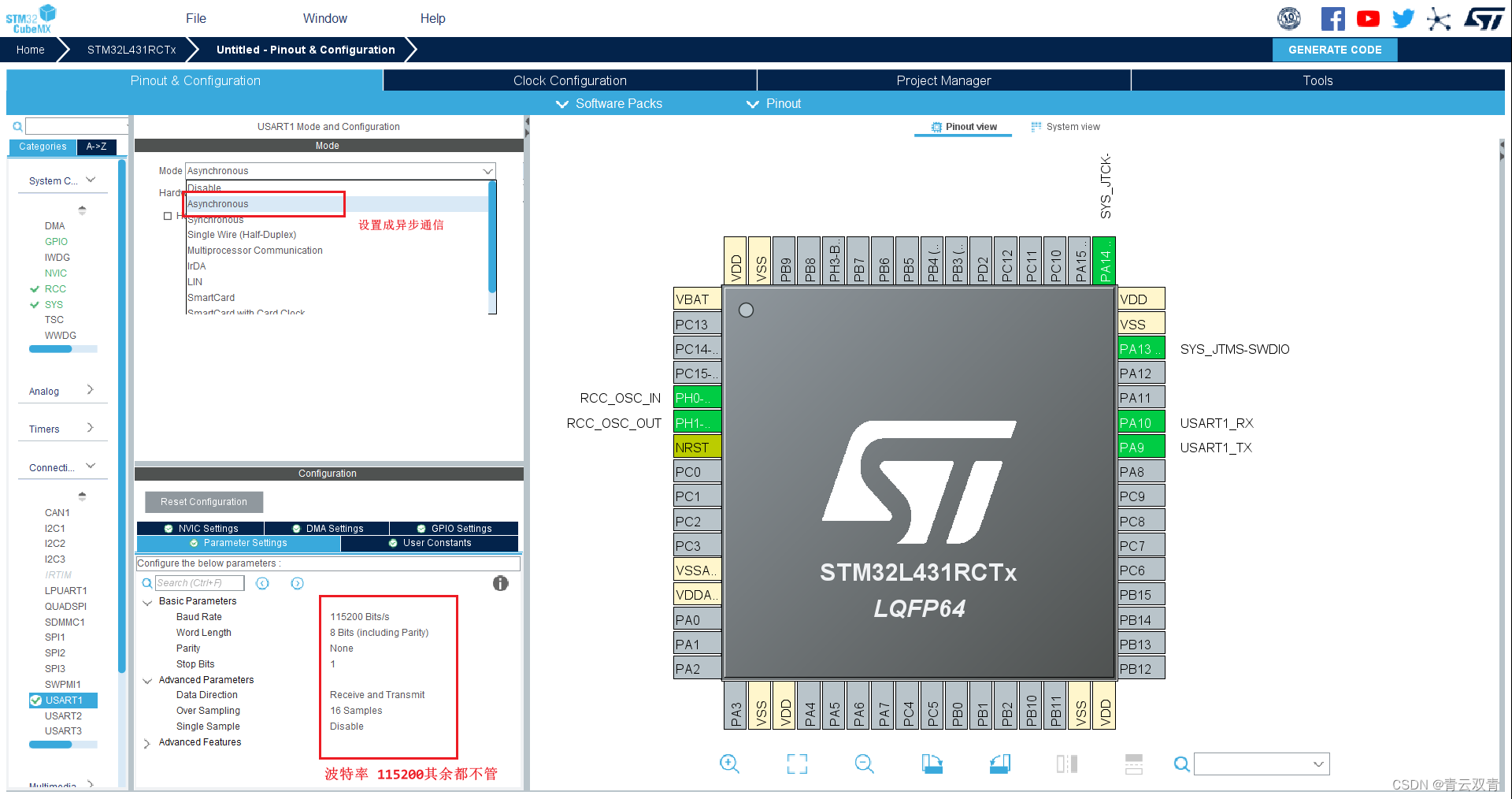Open the Help menu
Screen dimensions: 1512x799
tap(432, 18)
